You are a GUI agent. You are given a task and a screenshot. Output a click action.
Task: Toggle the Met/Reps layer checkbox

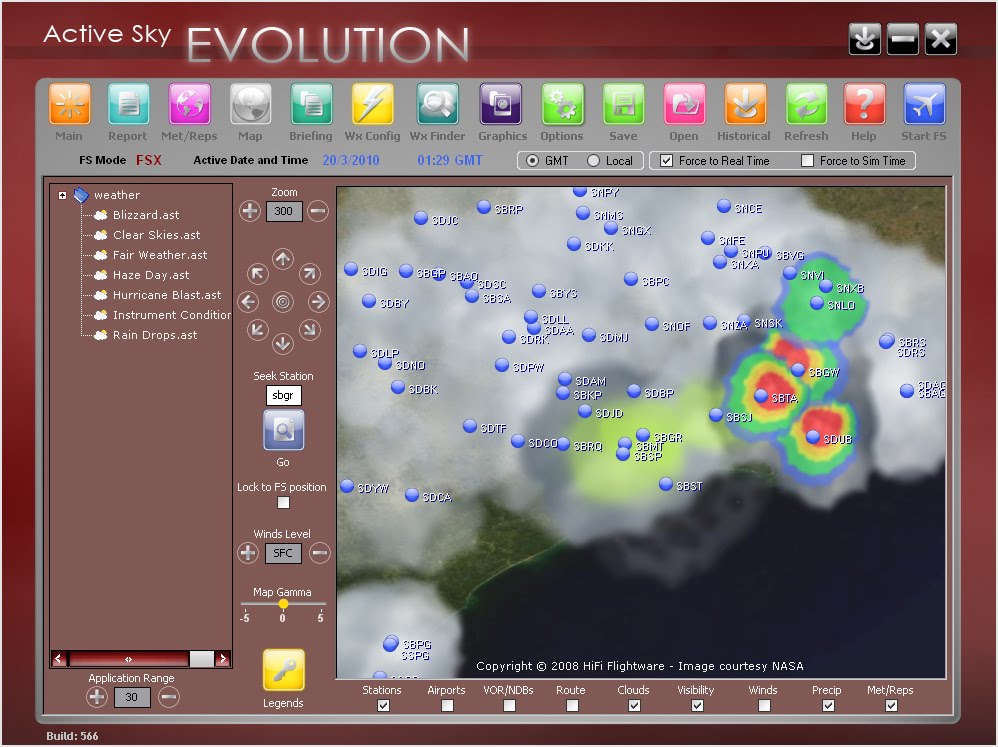(x=891, y=705)
